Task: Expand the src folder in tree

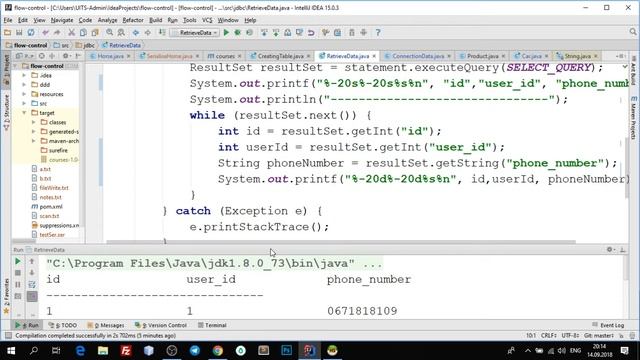Action: click(24, 104)
